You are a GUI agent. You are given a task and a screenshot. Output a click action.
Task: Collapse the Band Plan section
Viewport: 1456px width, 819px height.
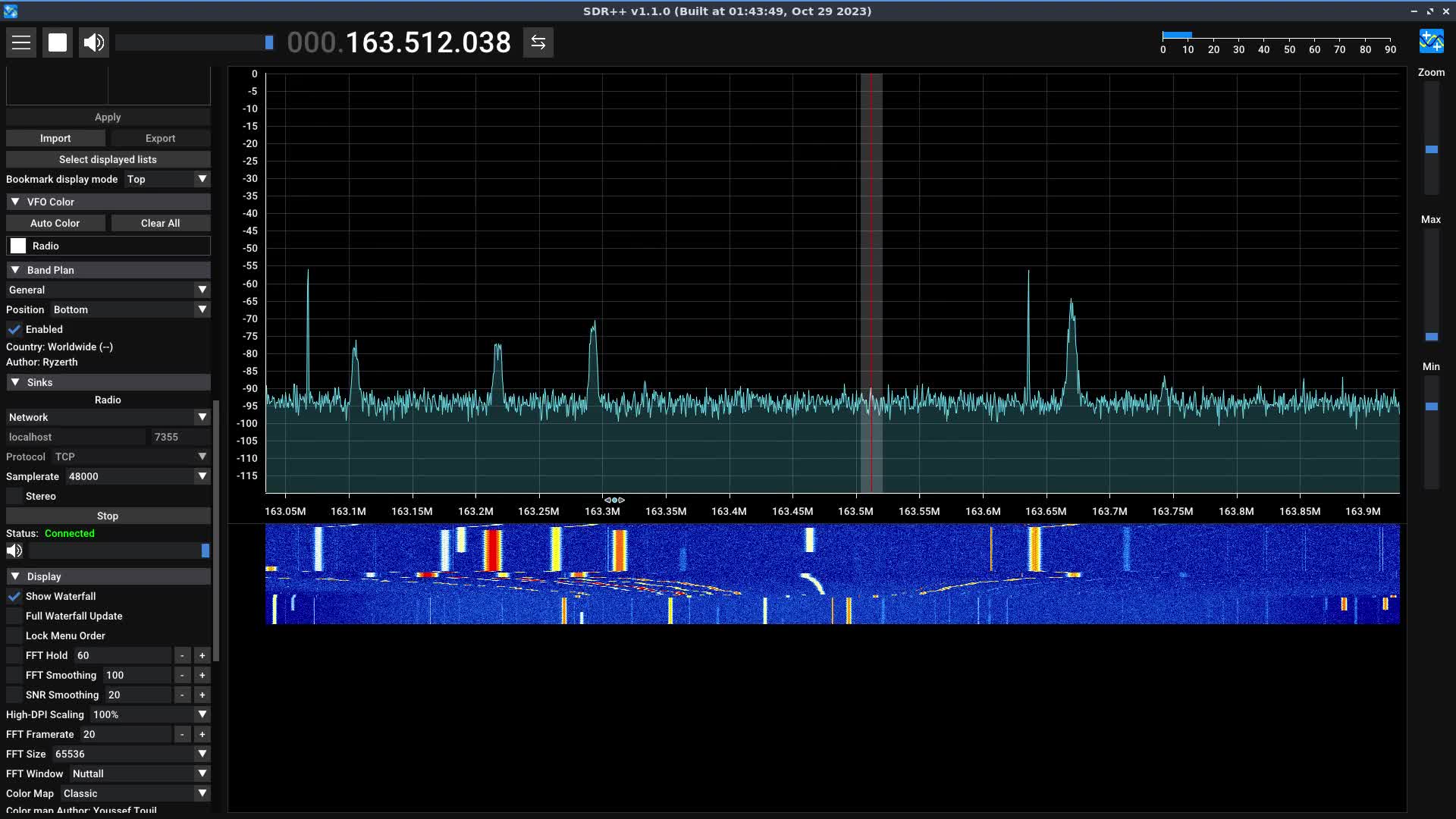pos(14,269)
